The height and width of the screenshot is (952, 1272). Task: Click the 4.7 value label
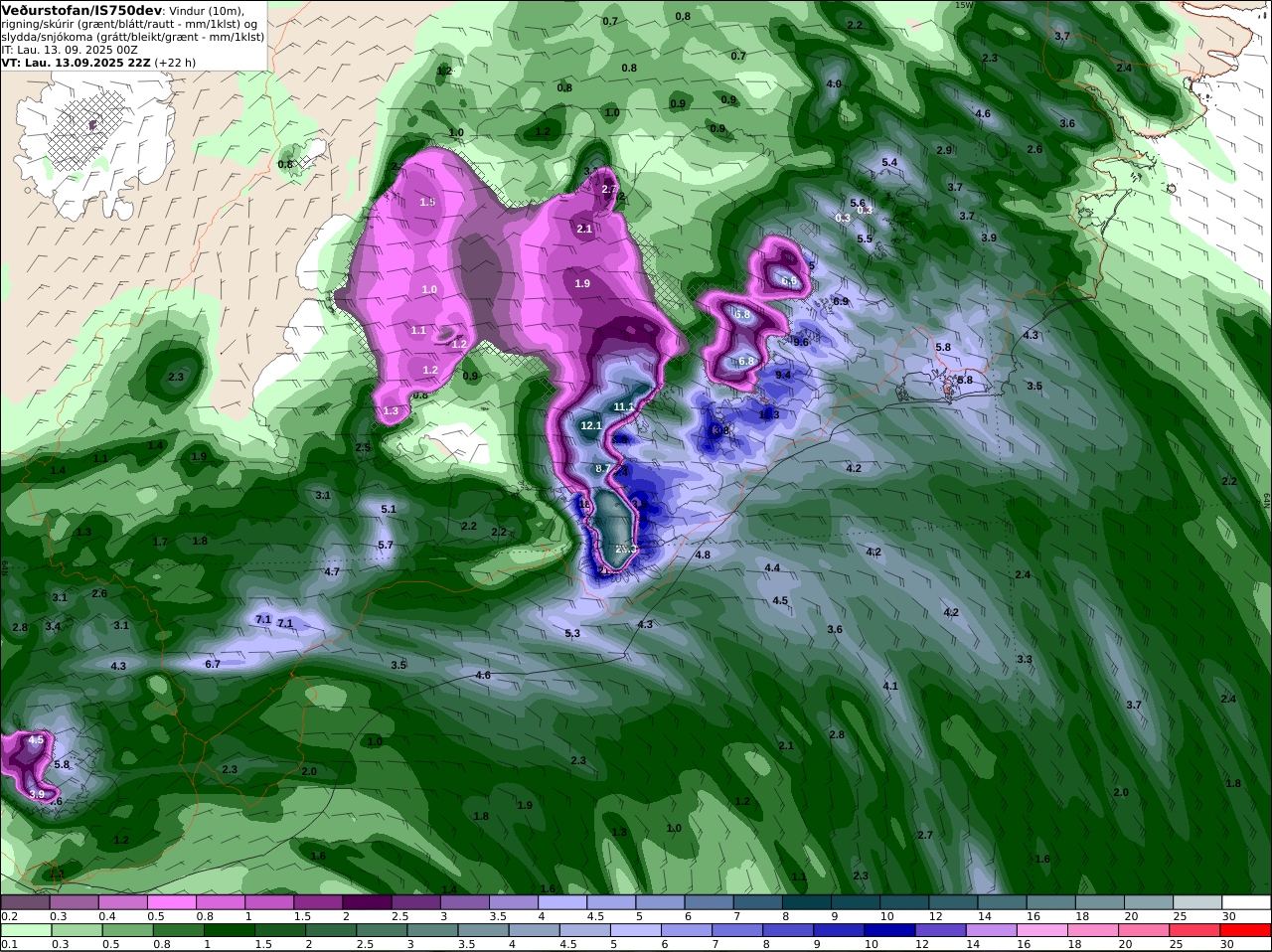point(333,571)
